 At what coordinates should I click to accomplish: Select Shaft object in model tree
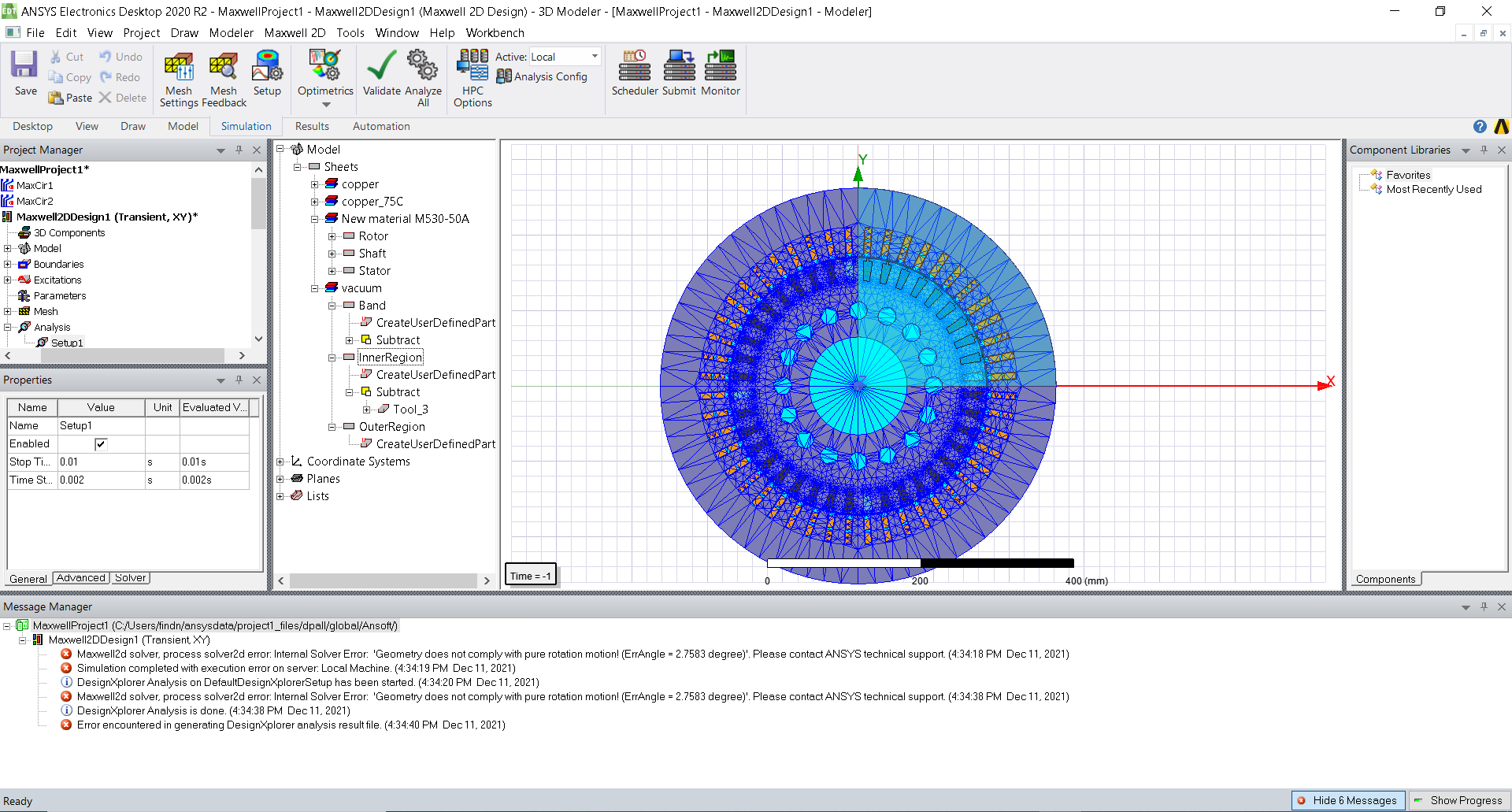(x=372, y=254)
